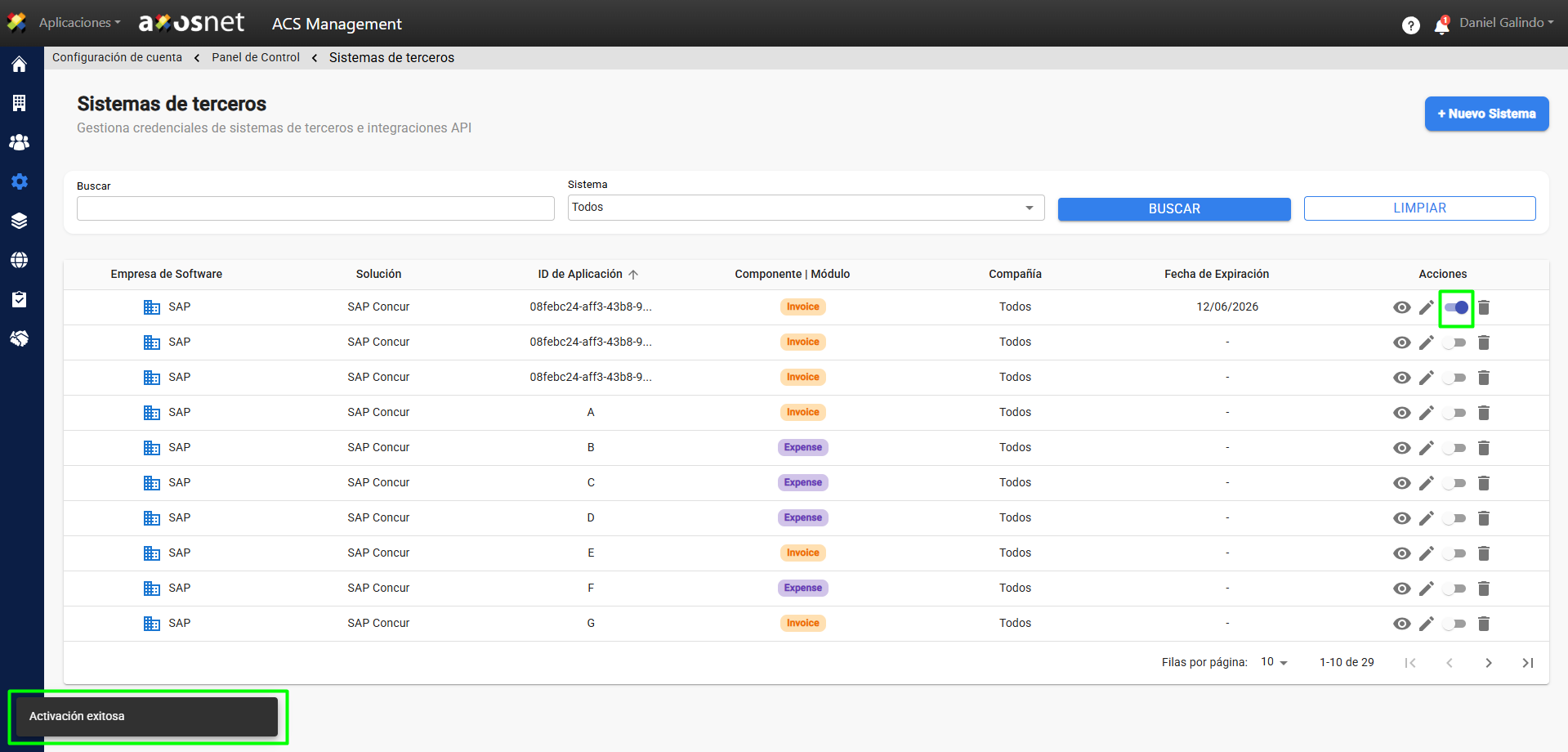The image size is (1568, 752).
Task: Click the Buscar text input field
Action: click(x=315, y=208)
